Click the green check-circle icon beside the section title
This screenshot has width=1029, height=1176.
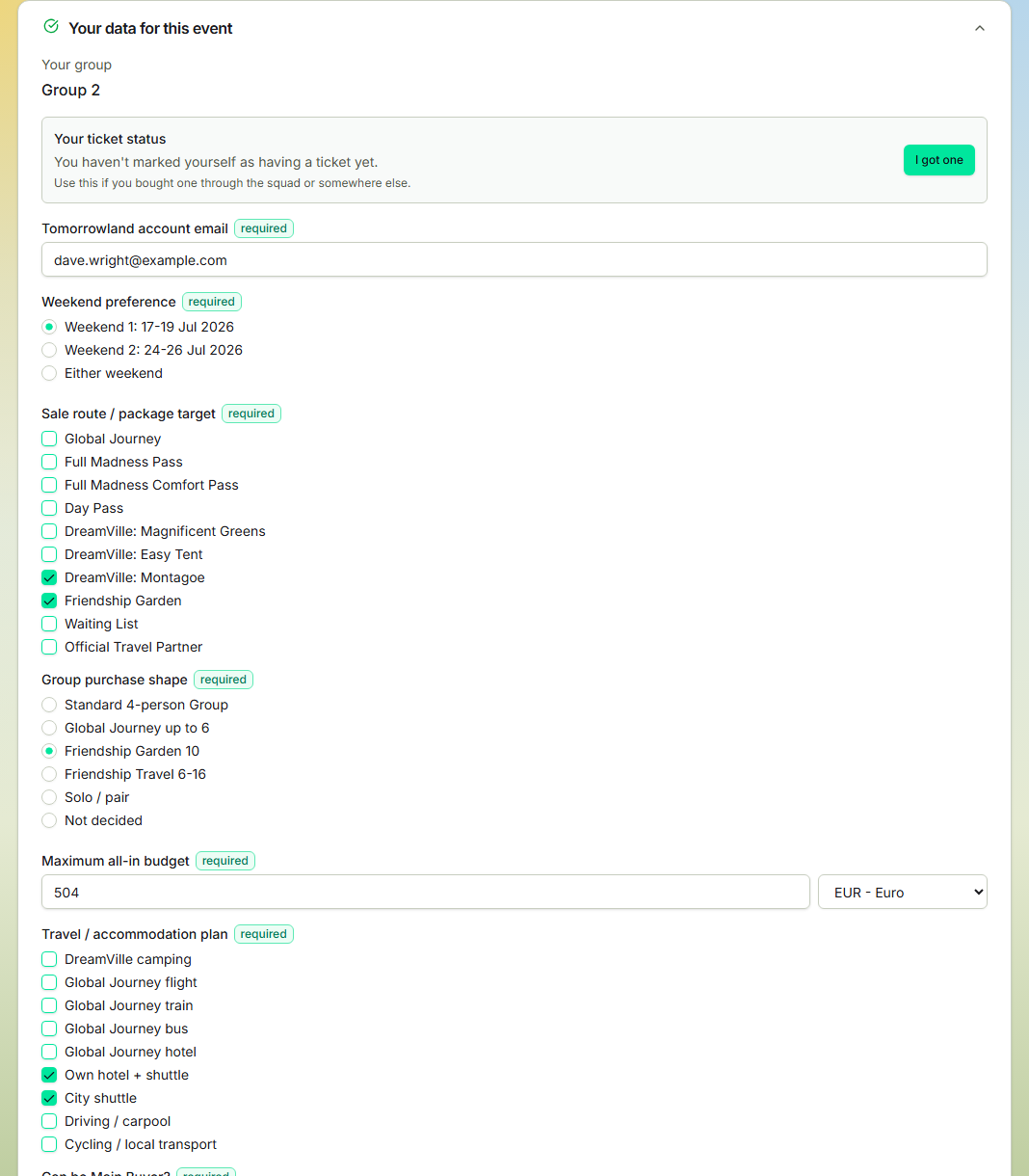[51, 27]
